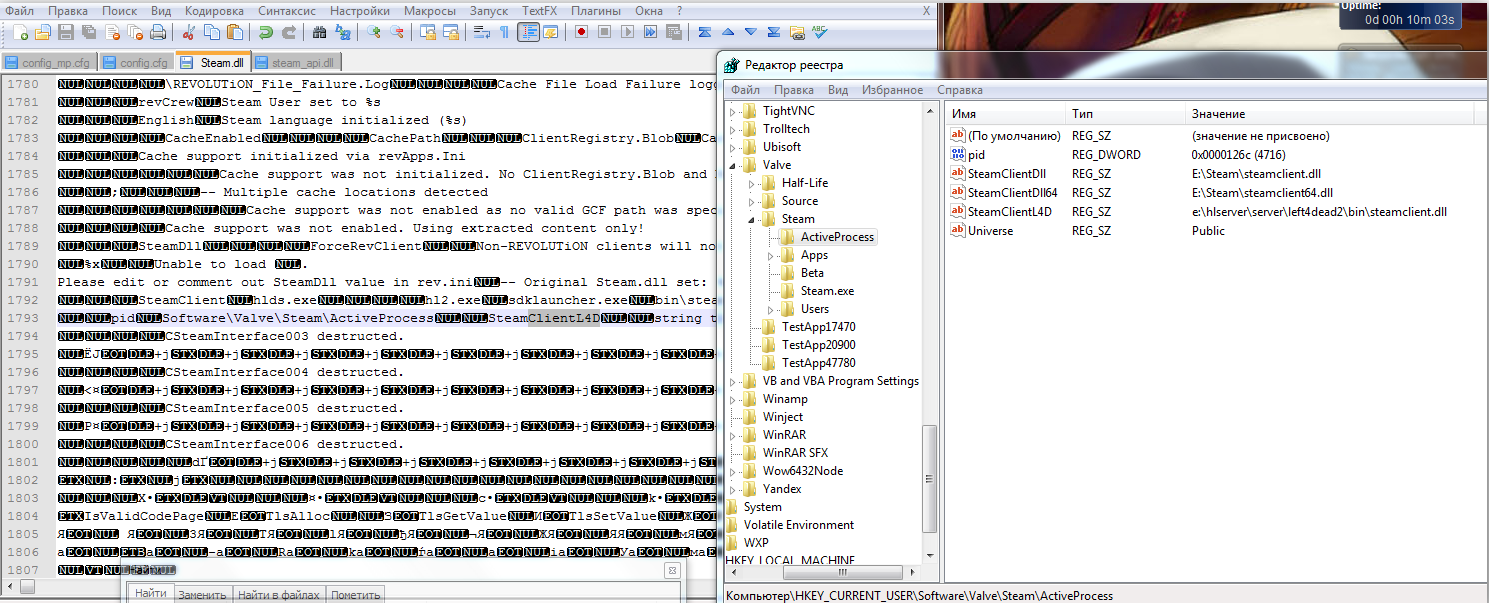Click the spell-check ABC icon
Screen dimensions: 1489x603
pyautogui.click(x=819, y=32)
